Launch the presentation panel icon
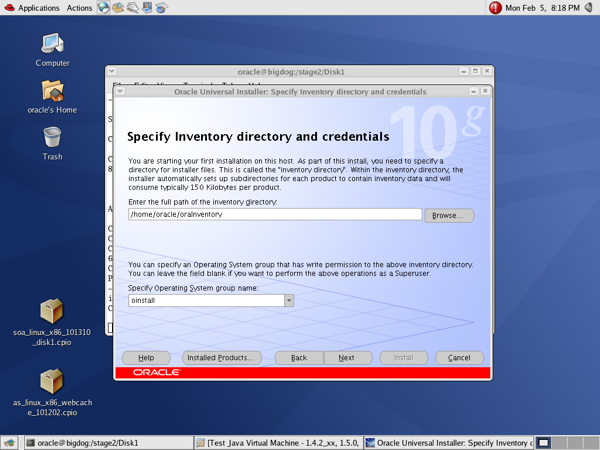This screenshot has height=450, width=600. coord(147,7)
